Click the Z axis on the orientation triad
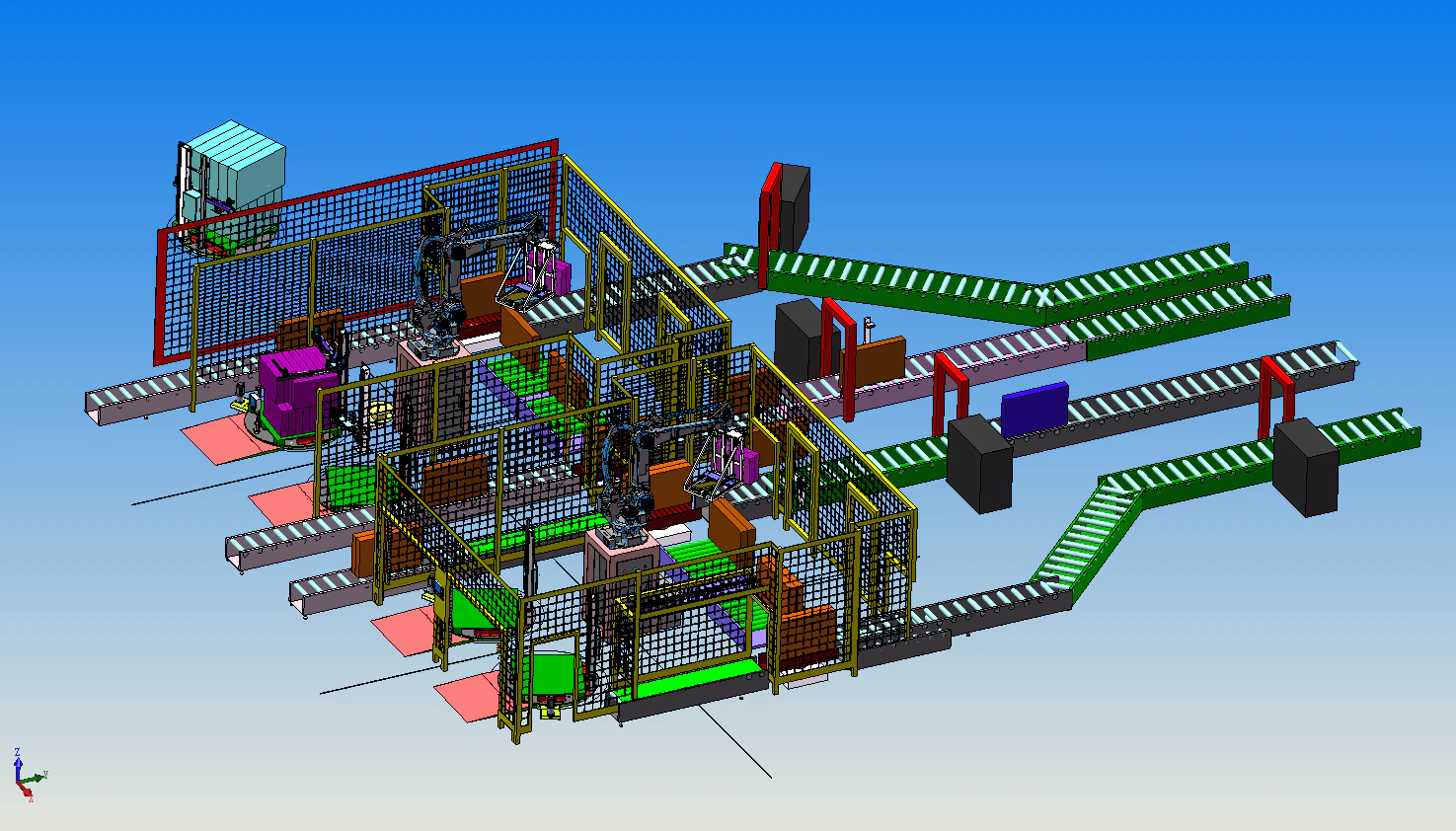Screen dimensions: 1456x831 click(18, 760)
